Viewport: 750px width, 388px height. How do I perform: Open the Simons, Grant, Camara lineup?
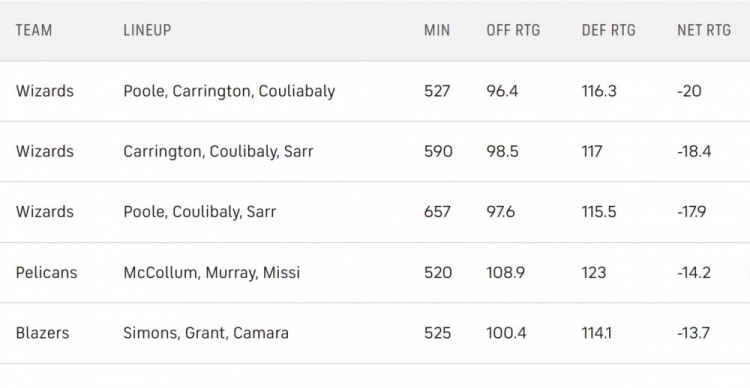click(206, 333)
